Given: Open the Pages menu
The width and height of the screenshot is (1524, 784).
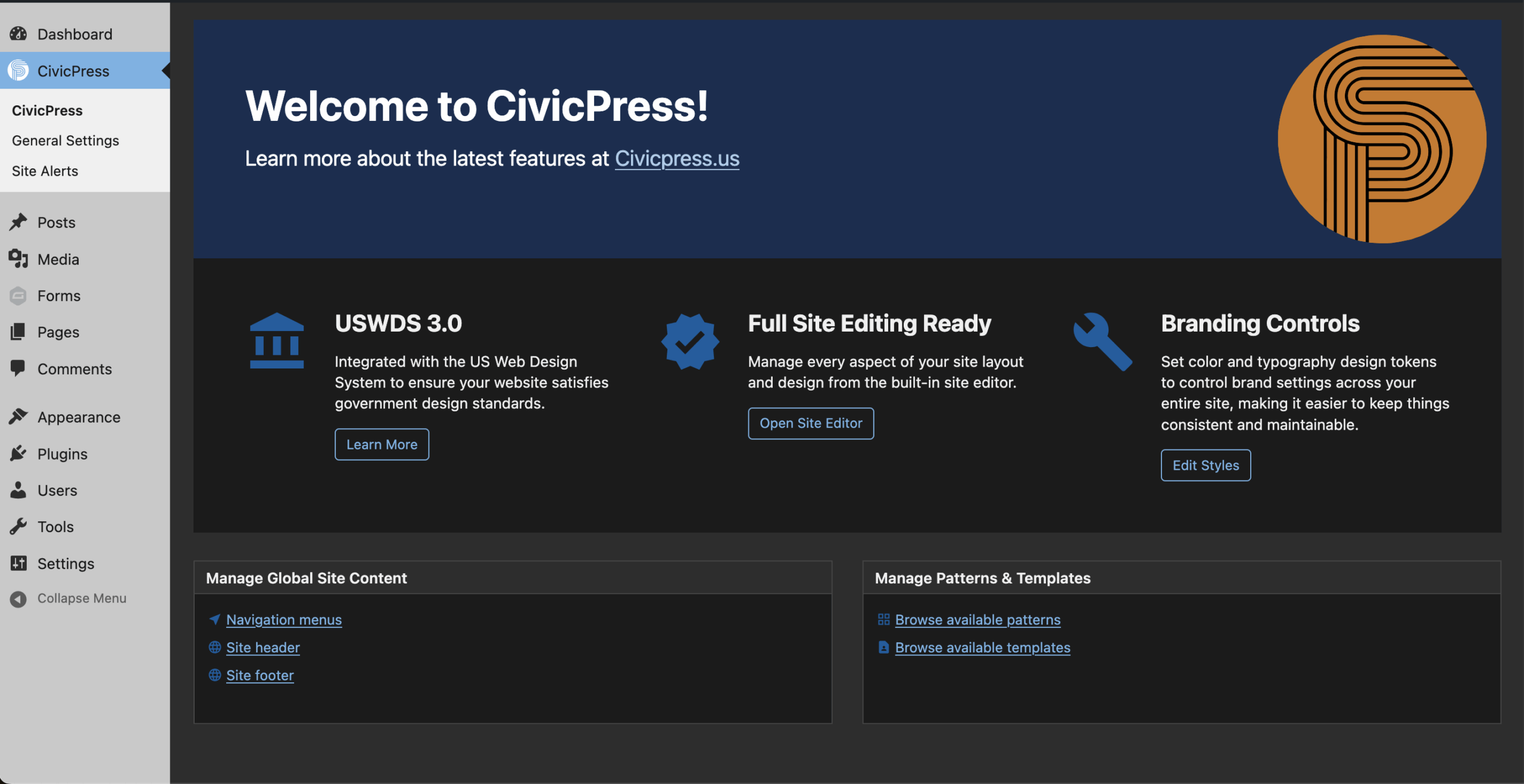Looking at the screenshot, I should pos(85,332).
